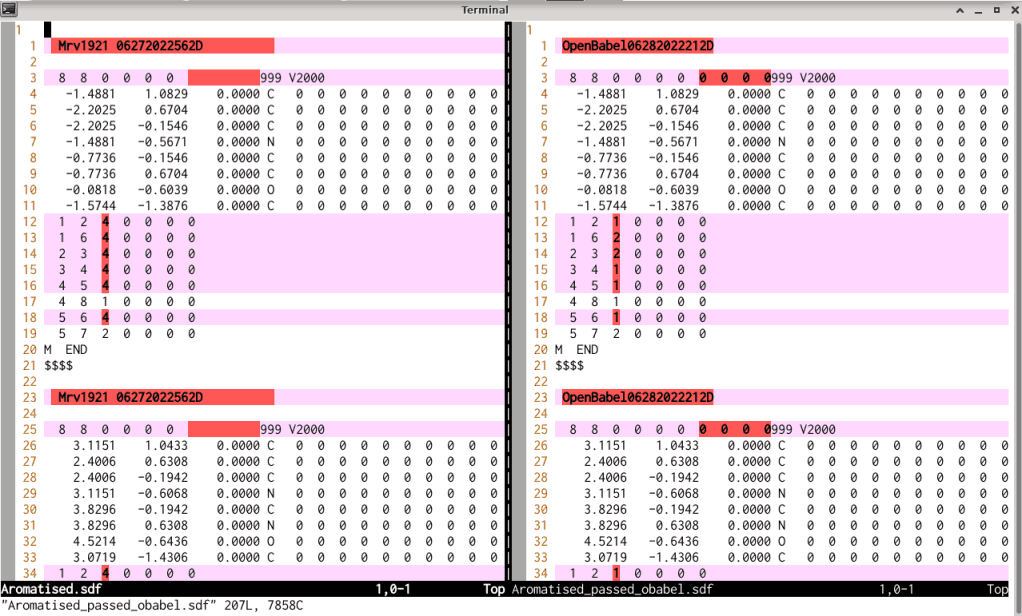This screenshot has height=616, width=1022.
Task: Click the highlighted 0 0 0 on right line 3
Action: [735, 78]
